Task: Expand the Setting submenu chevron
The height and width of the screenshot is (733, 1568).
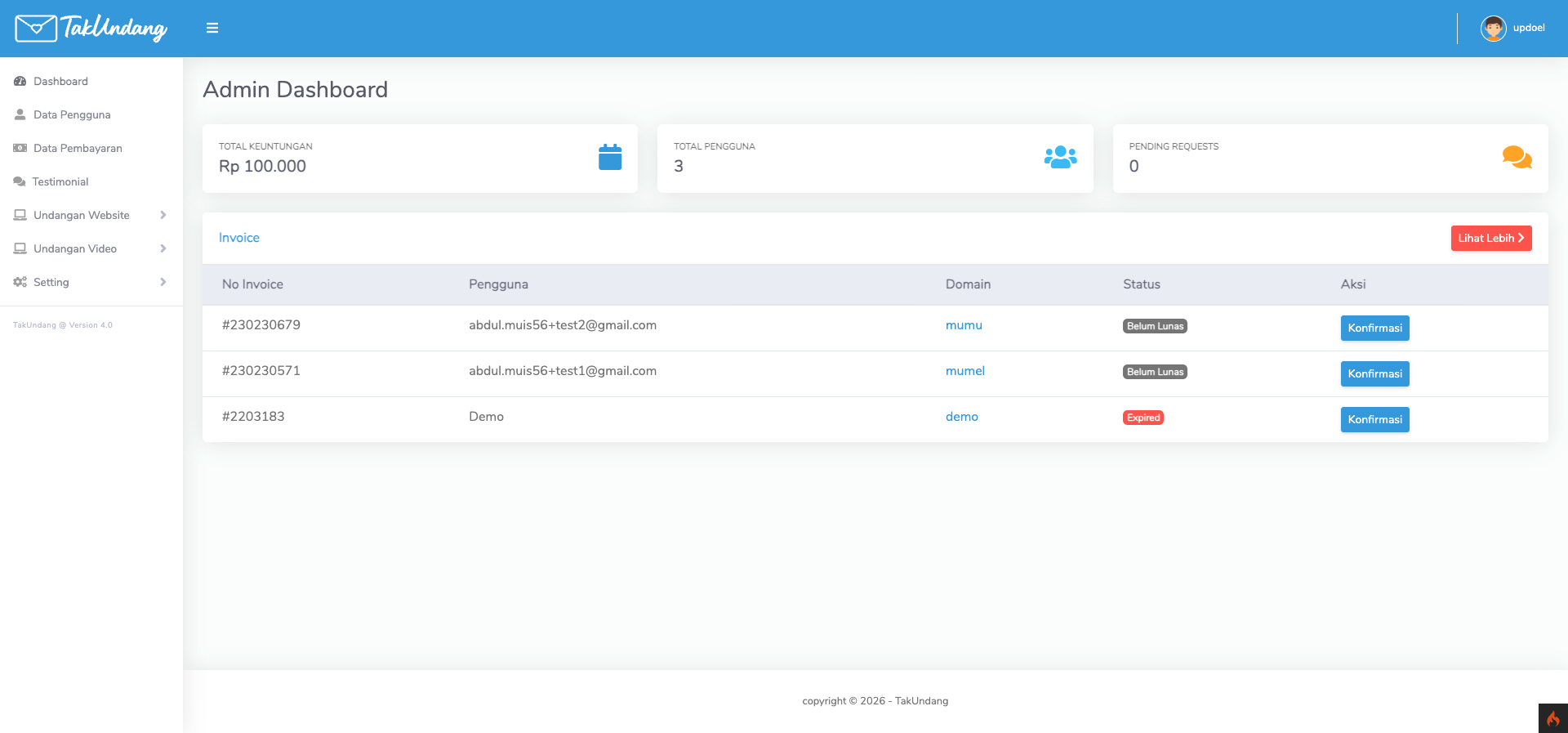Action: click(163, 282)
